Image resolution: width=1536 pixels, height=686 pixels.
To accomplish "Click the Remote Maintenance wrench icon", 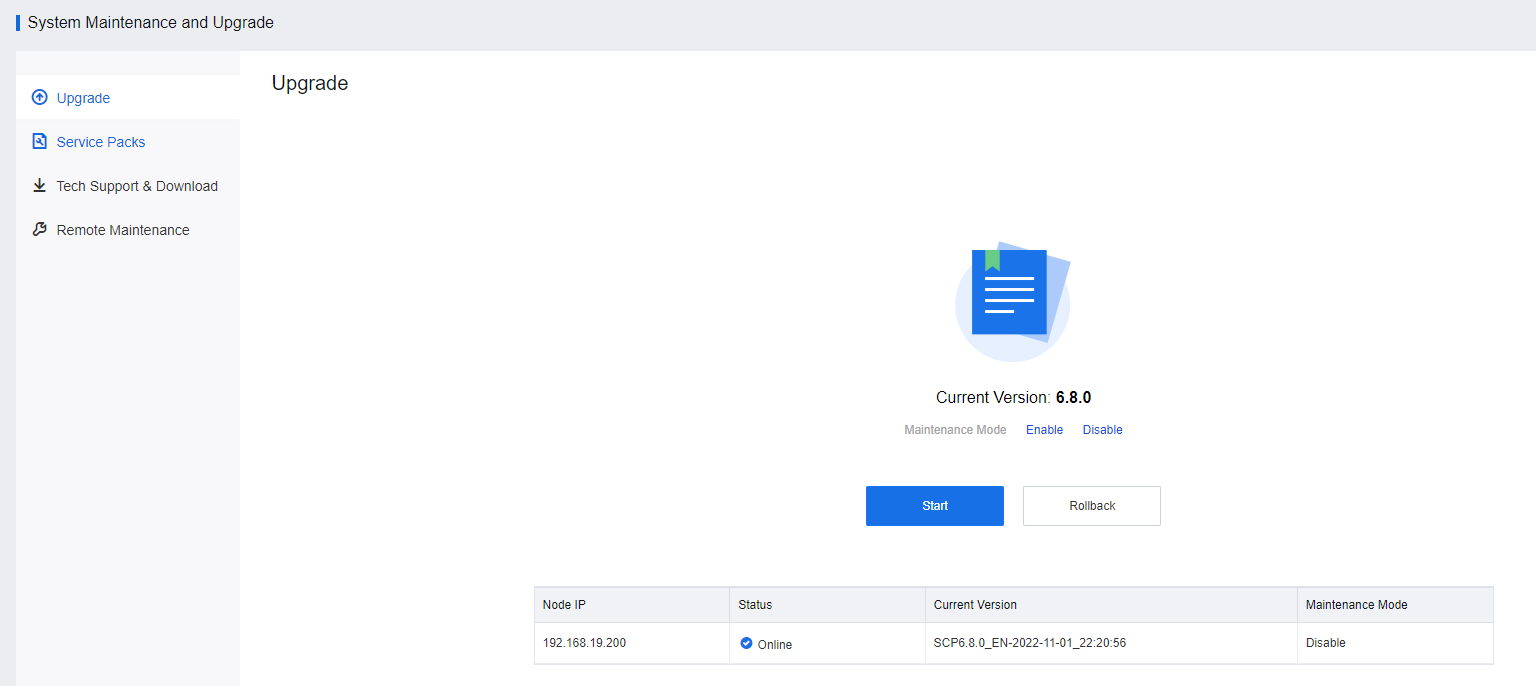I will [x=40, y=230].
